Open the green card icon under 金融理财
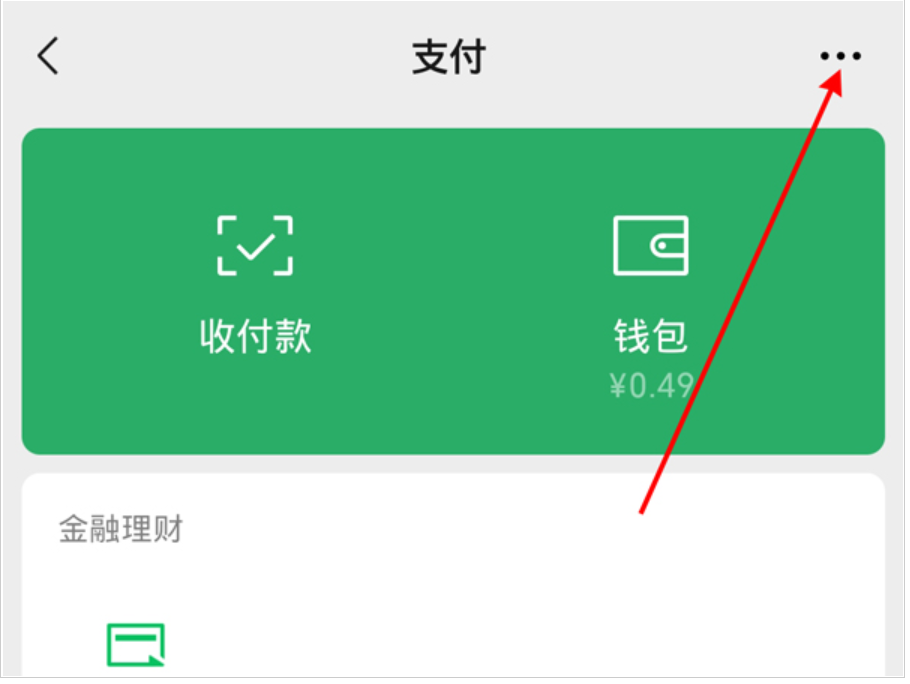This screenshot has width=910, height=684. coord(136,645)
